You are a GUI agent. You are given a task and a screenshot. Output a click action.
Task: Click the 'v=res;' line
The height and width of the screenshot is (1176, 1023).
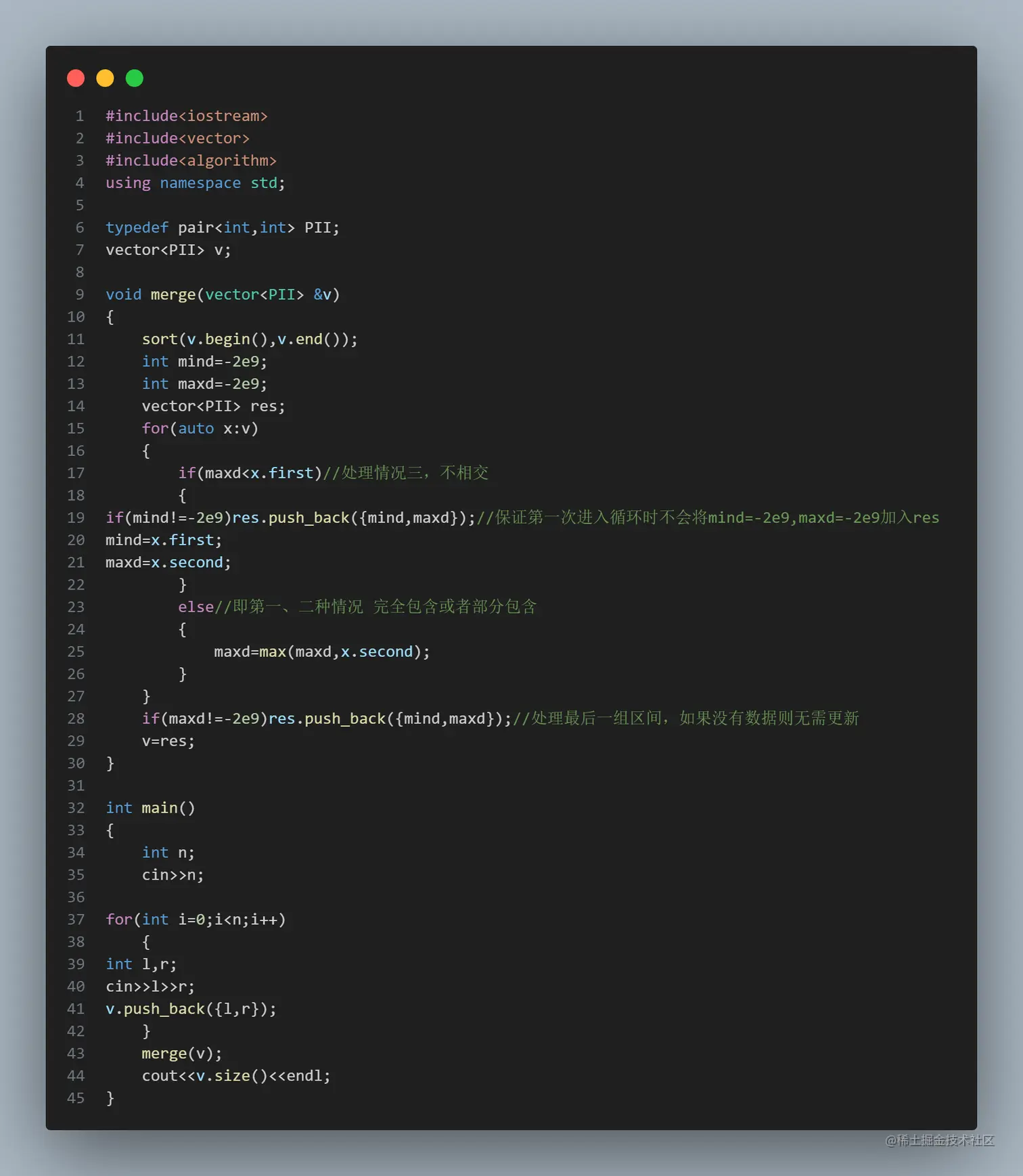[168, 742]
